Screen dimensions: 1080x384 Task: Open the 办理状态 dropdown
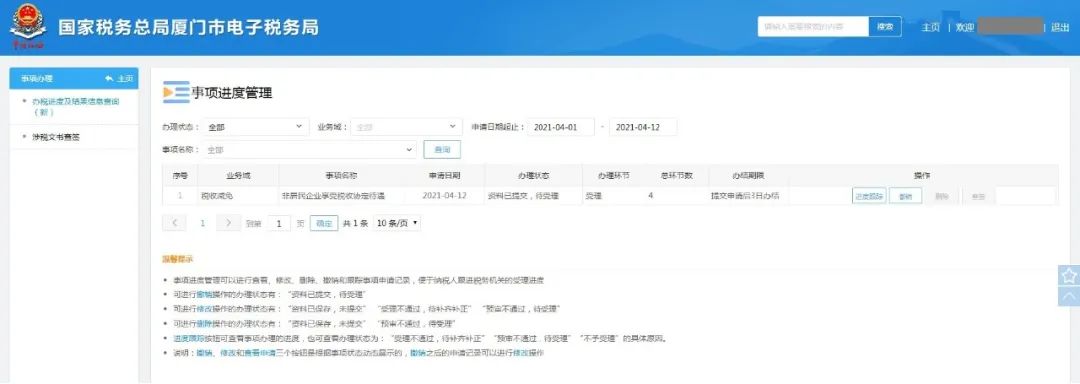click(x=255, y=127)
